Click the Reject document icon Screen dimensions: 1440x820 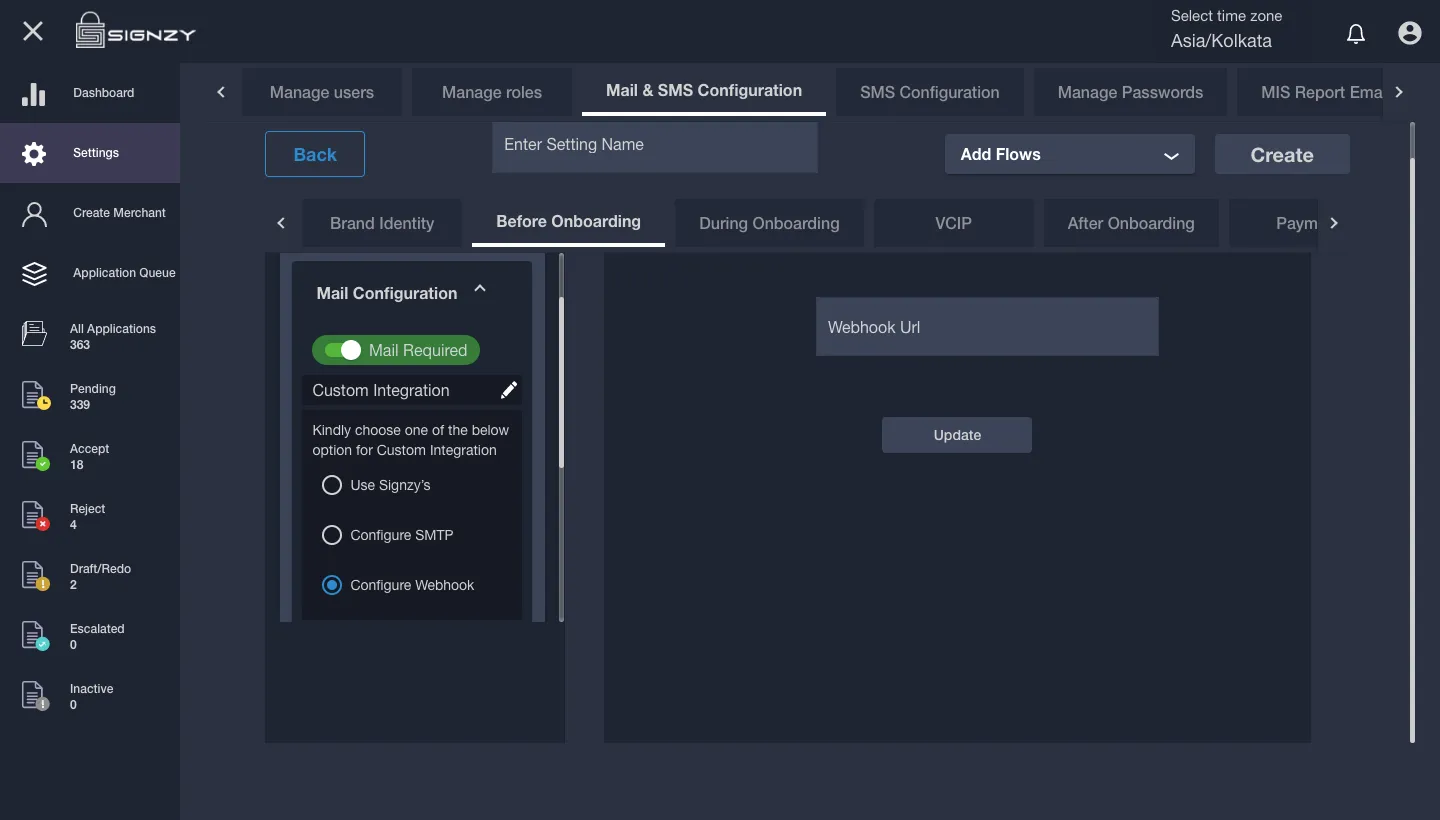tap(35, 515)
